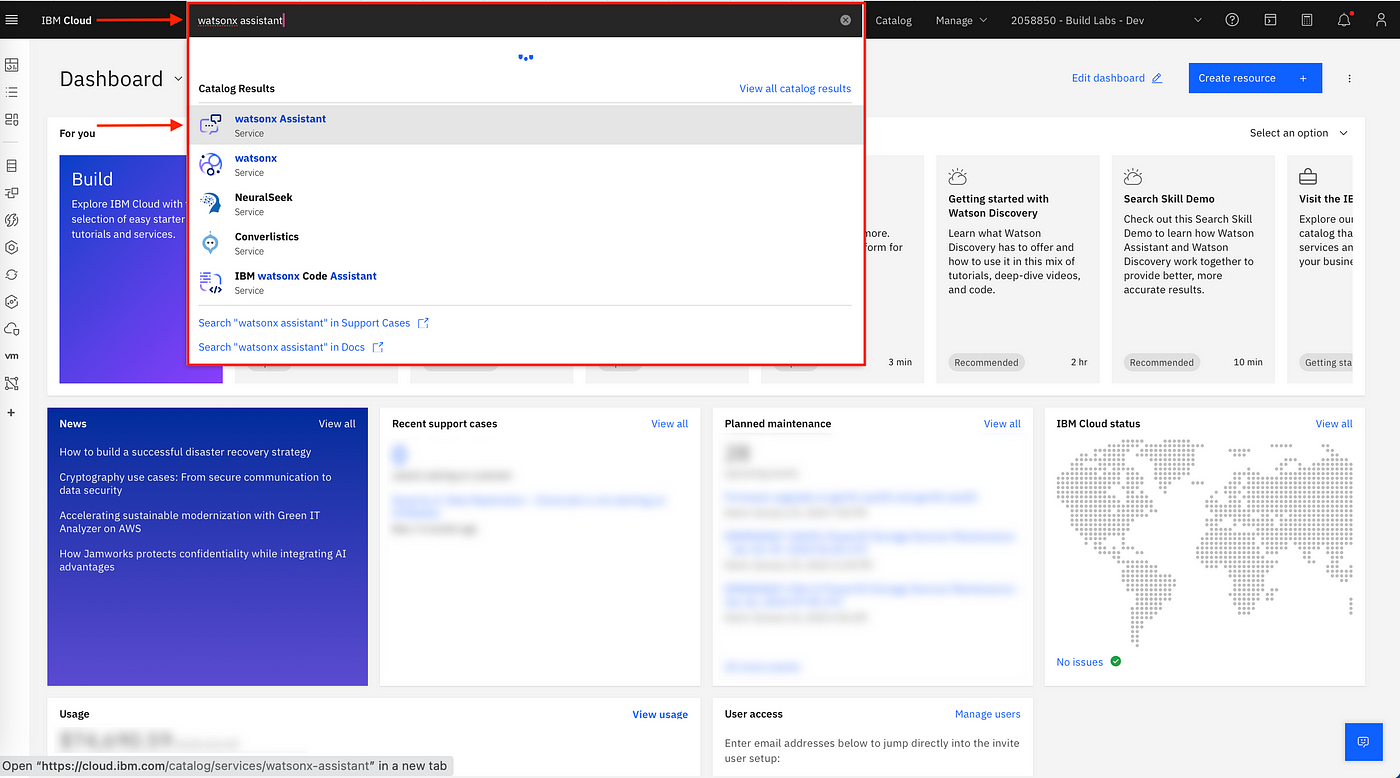Click the world map status graphic

point(1205,543)
